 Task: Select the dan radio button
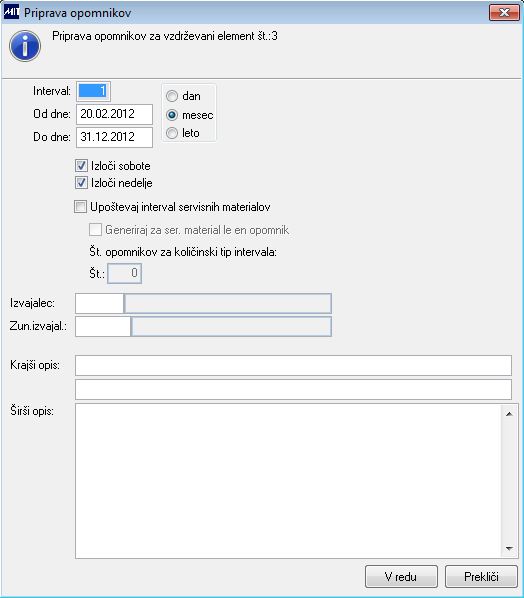[172, 96]
